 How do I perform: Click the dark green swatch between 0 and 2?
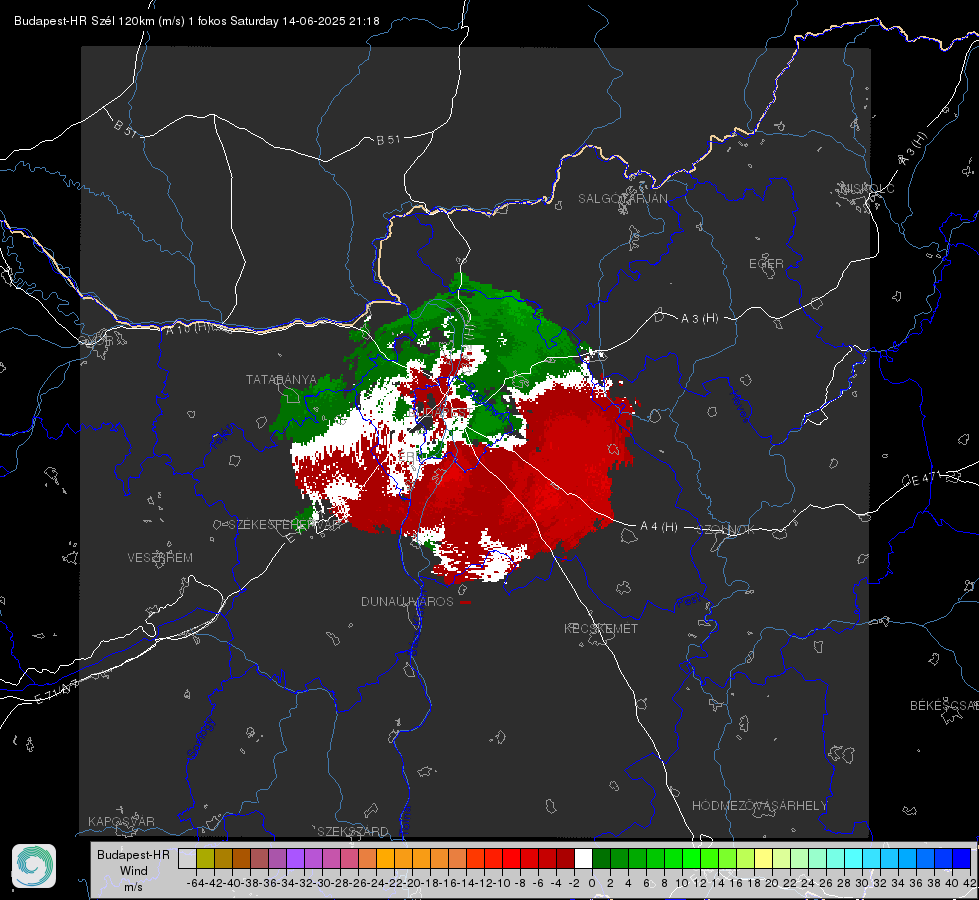[x=601, y=858]
